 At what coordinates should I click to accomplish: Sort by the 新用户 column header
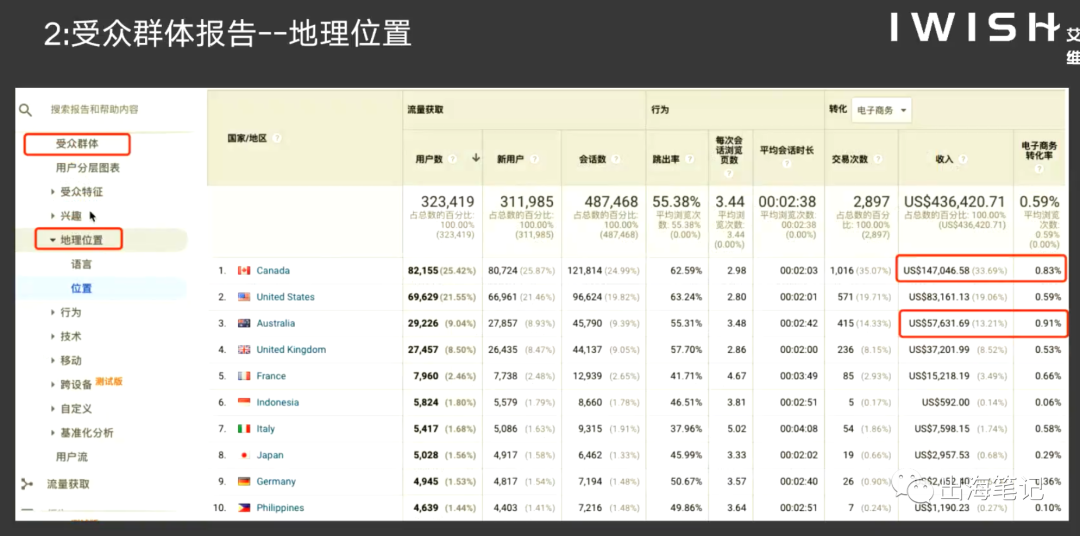click(x=510, y=159)
